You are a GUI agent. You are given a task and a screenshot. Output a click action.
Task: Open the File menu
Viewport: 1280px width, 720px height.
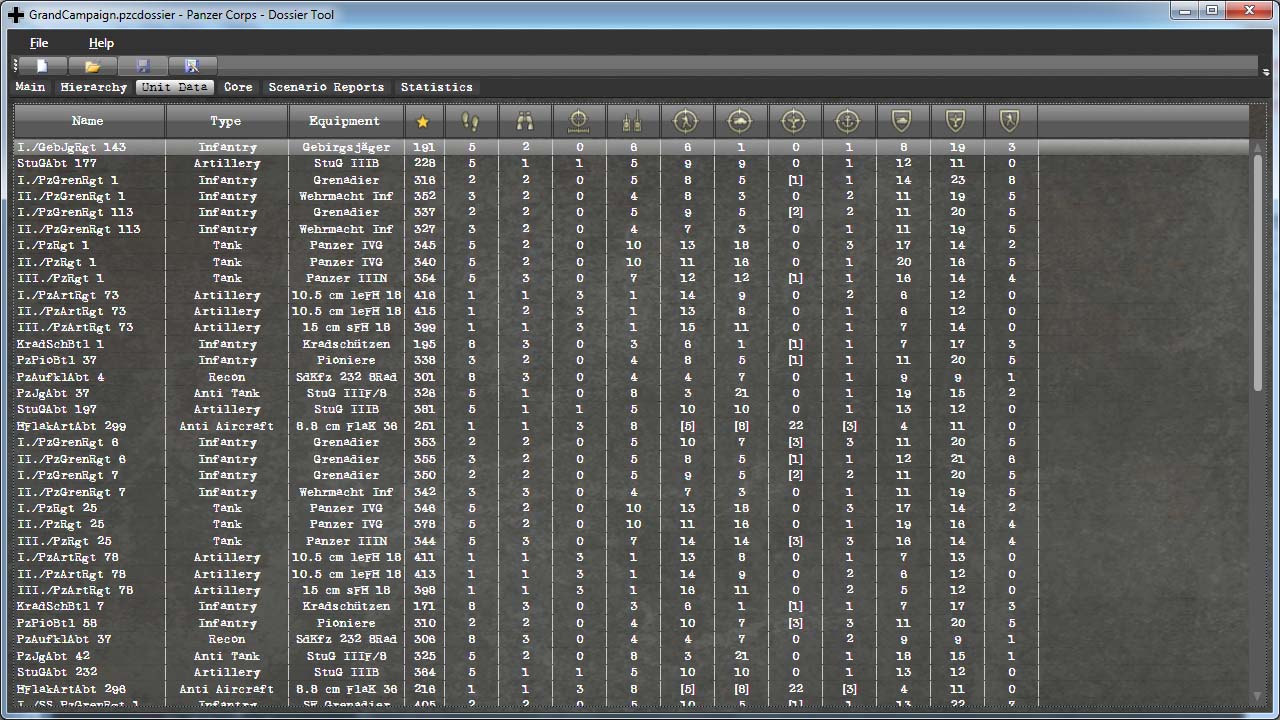click(38, 43)
